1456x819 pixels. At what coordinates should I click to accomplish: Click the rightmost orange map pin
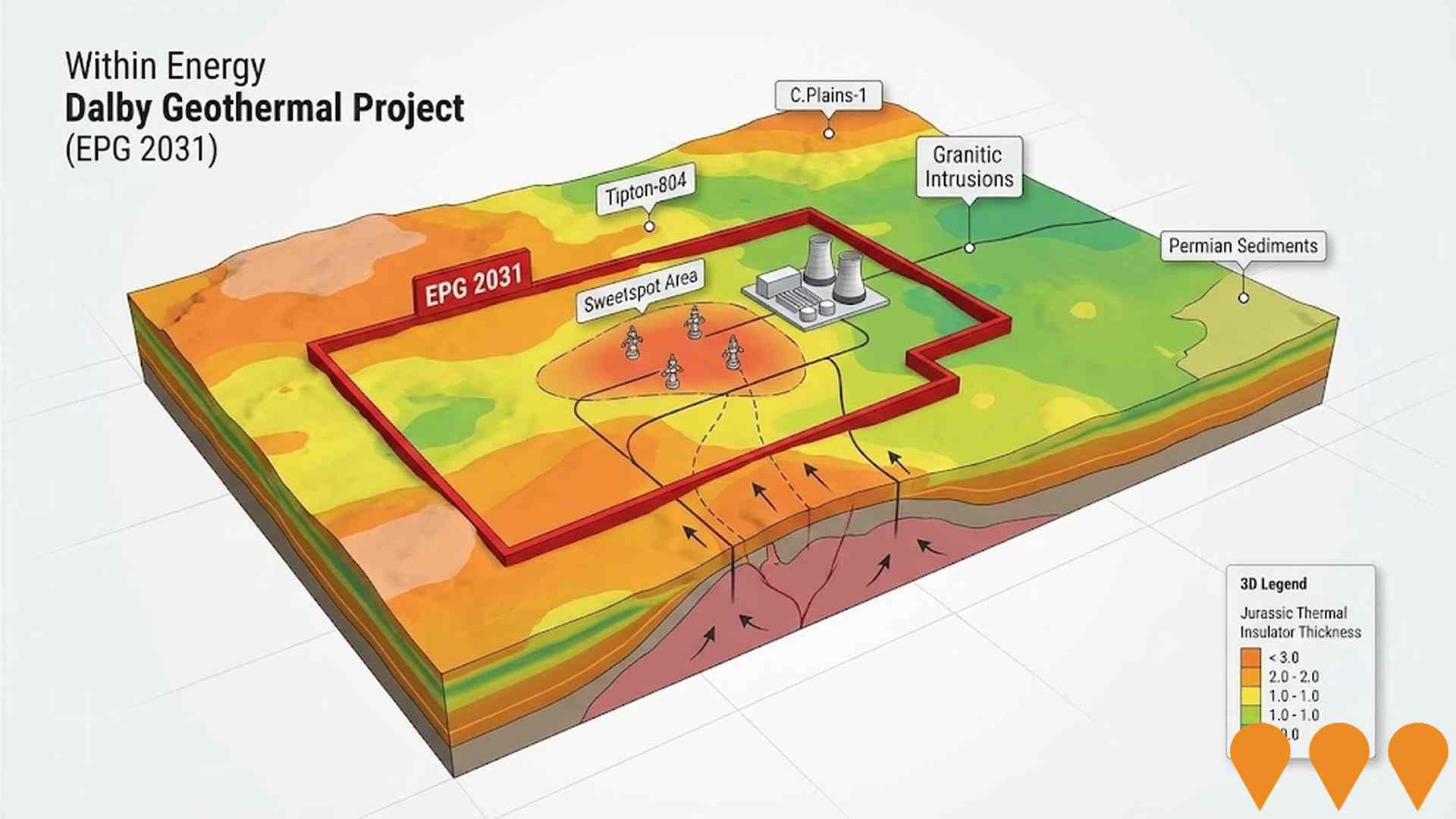coord(1417,756)
